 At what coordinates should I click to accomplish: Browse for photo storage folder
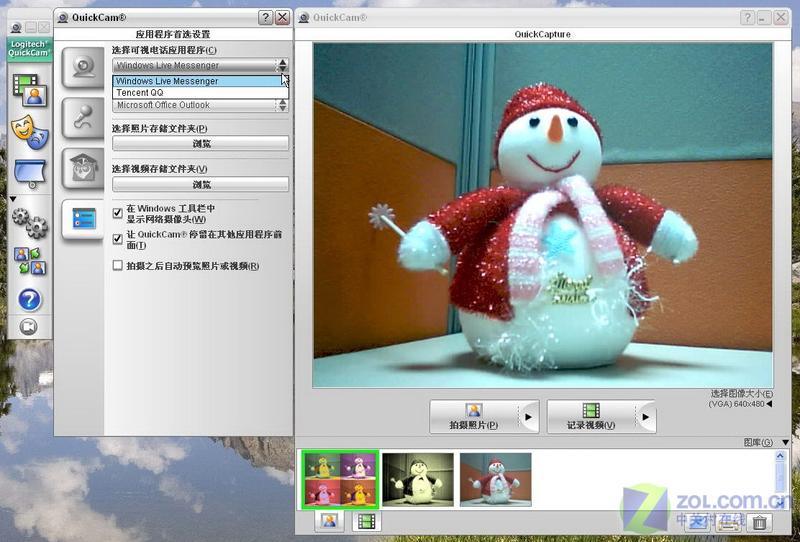click(201, 143)
